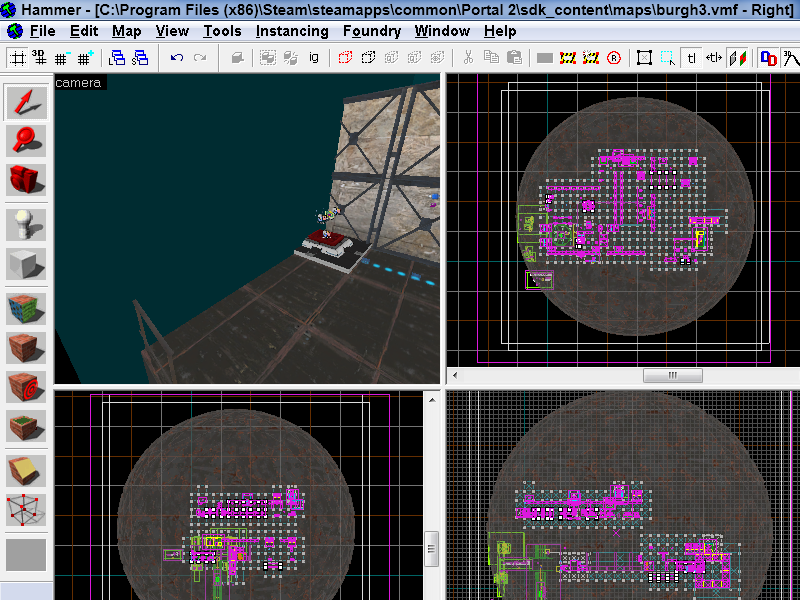Click the Group selection icon
This screenshot has width=800, height=600.
tap(268, 58)
